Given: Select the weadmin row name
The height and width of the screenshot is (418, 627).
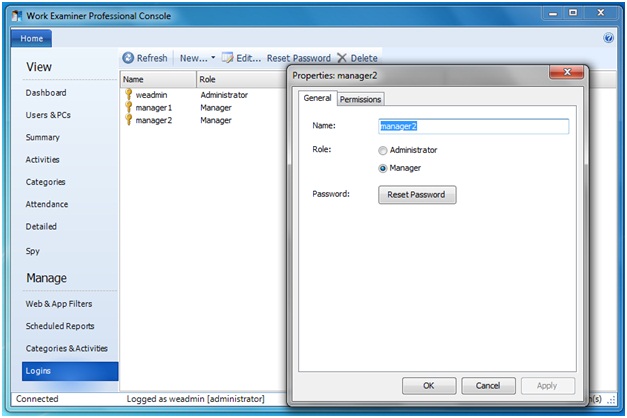Looking at the screenshot, I should (x=152, y=95).
